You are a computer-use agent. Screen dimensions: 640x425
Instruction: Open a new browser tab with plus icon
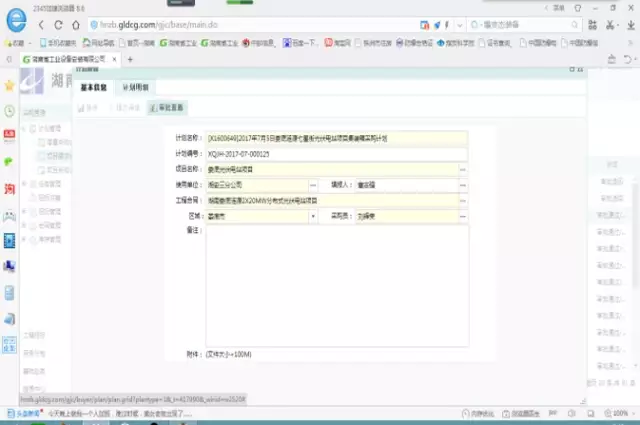(x=129, y=60)
